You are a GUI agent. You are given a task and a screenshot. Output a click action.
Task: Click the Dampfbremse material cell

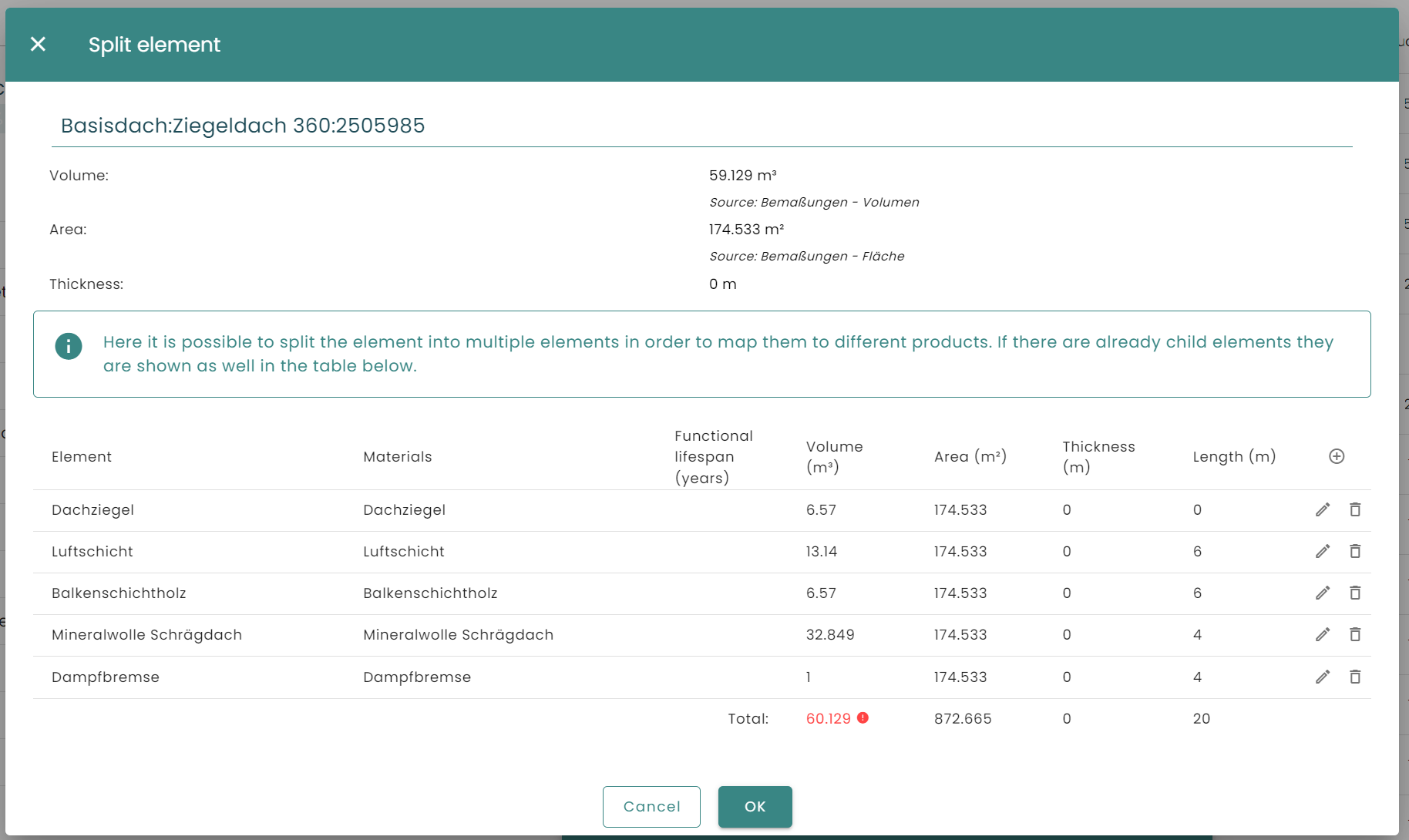pyautogui.click(x=417, y=677)
